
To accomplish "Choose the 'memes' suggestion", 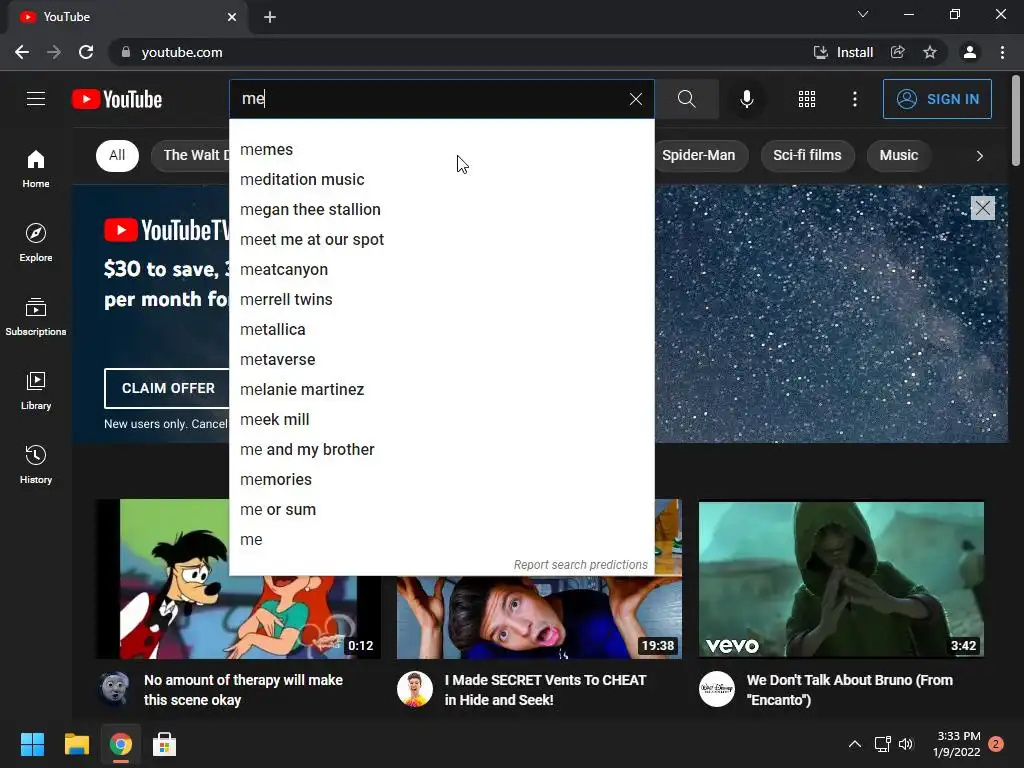I will 441,150.
